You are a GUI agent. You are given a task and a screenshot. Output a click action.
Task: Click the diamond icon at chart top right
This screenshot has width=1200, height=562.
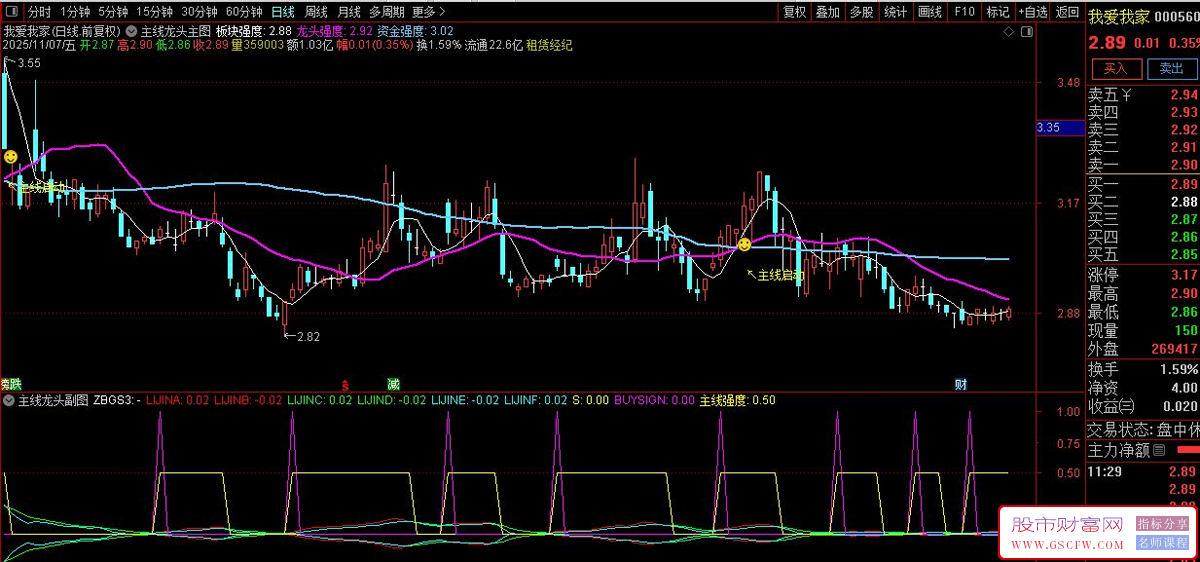click(x=1009, y=32)
